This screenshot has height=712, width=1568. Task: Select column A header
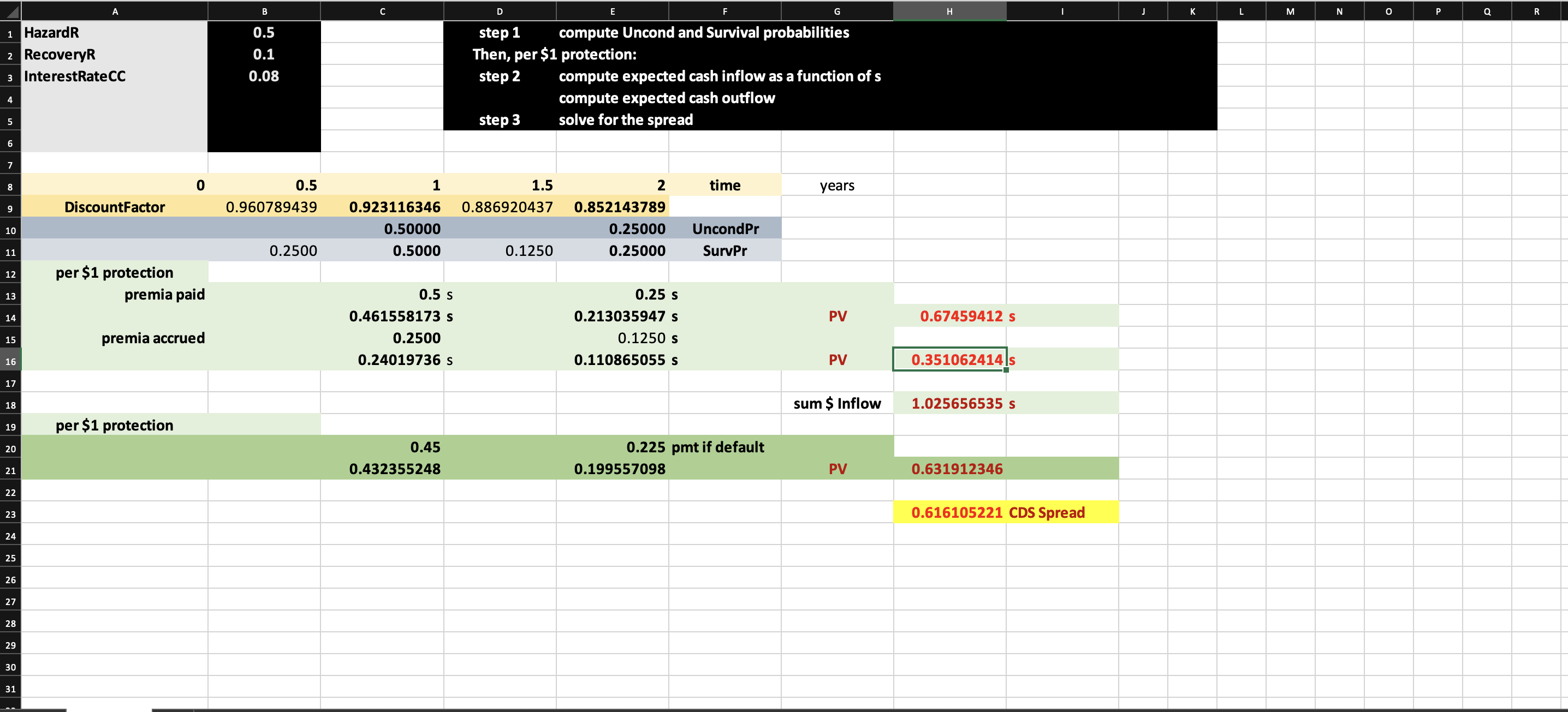point(115,11)
